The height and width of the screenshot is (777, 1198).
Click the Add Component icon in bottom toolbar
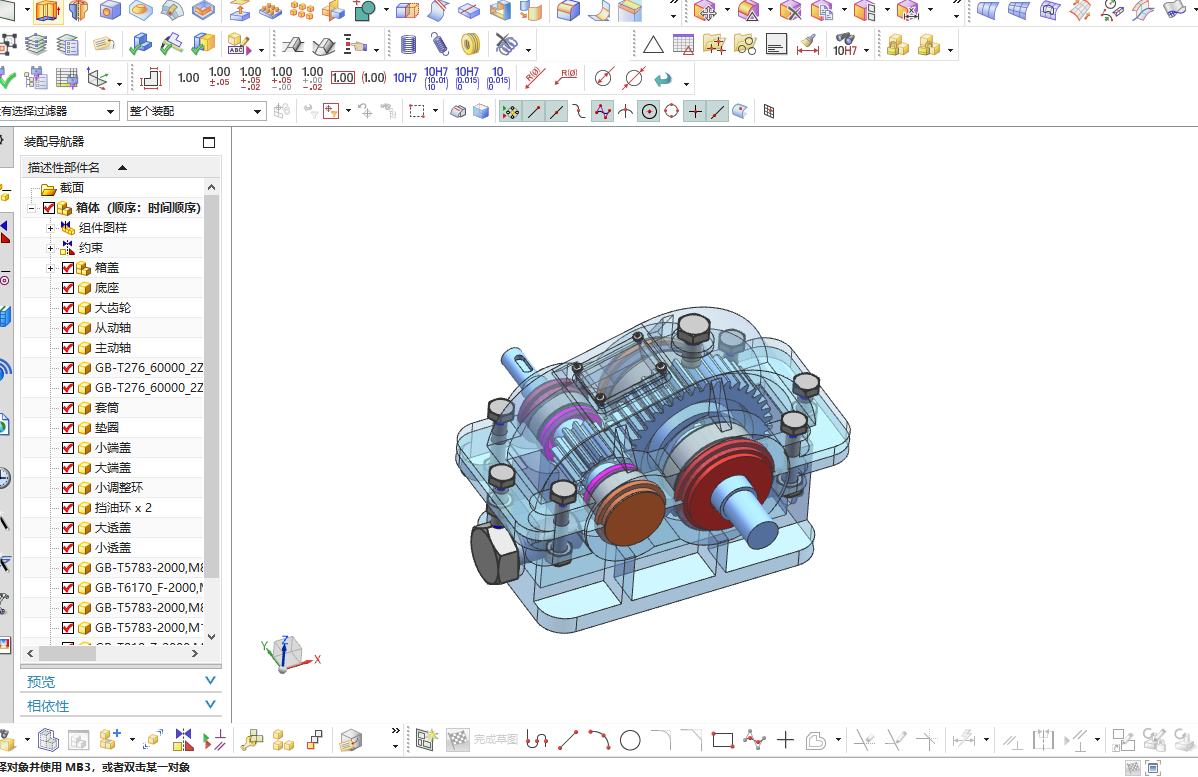click(x=108, y=739)
